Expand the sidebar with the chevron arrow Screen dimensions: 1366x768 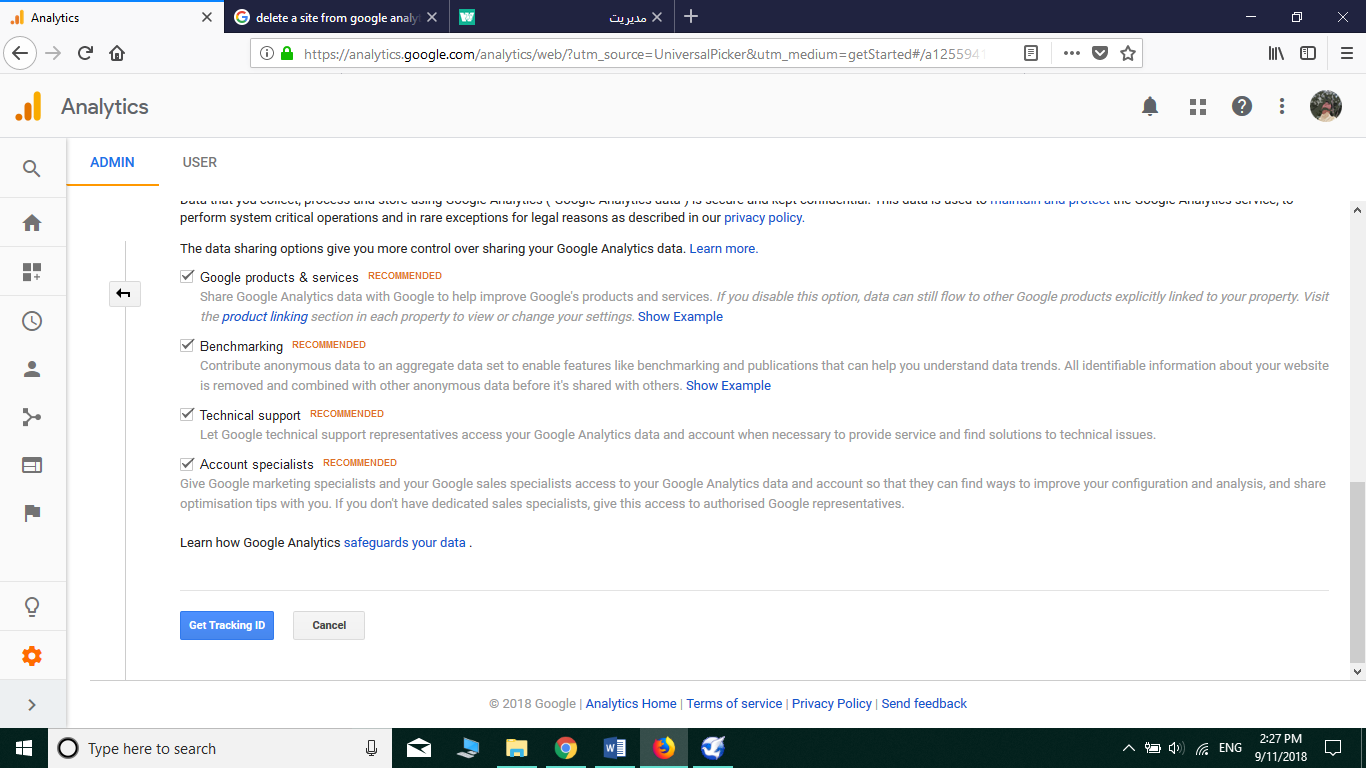32,705
